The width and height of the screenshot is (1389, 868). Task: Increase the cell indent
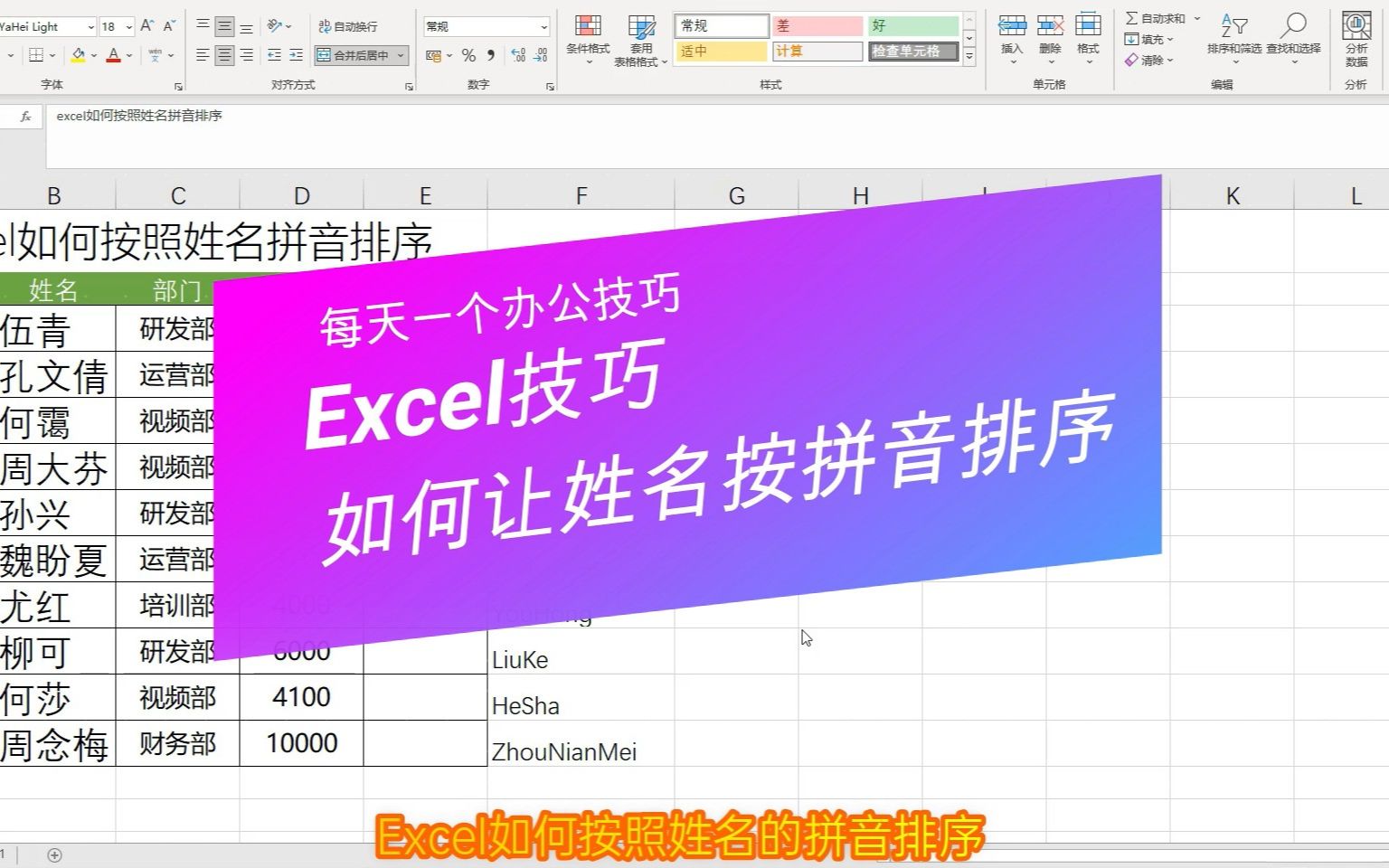296,55
